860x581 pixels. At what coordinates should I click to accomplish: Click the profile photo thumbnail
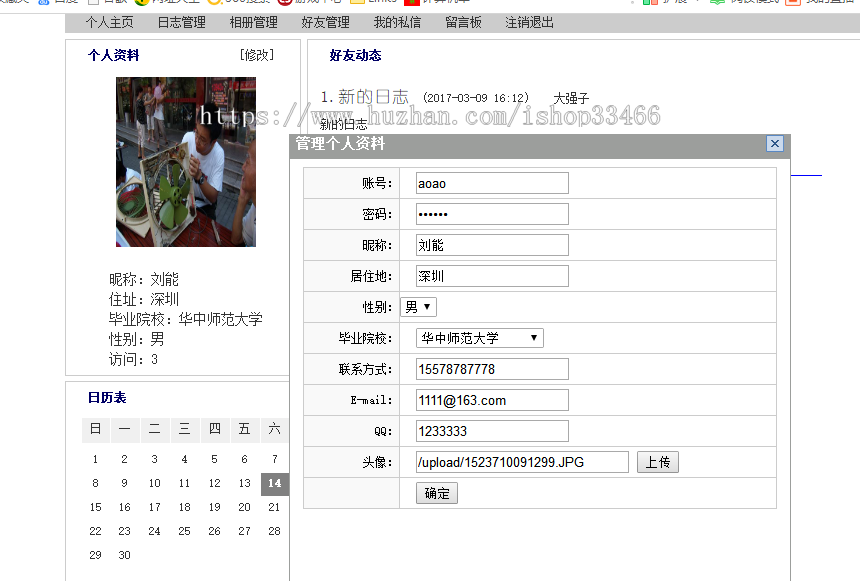(x=186, y=162)
